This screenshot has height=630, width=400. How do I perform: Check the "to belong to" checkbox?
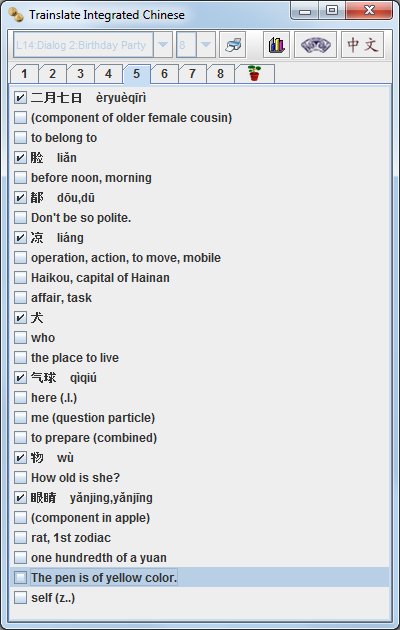coord(20,137)
